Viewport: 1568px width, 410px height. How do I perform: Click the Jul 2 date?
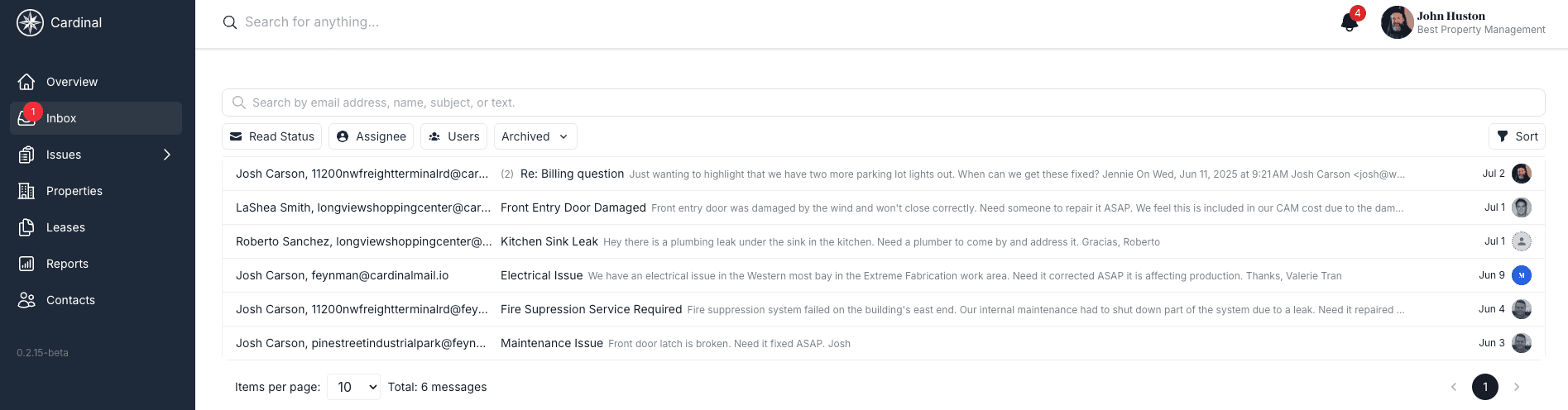[x=1494, y=174]
